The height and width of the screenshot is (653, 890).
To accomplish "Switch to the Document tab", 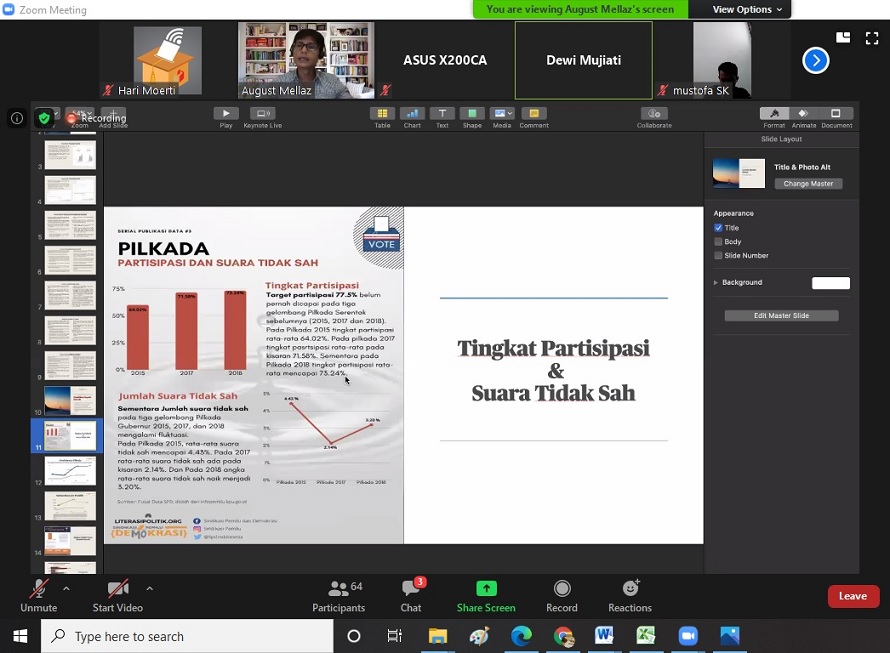I will [x=836, y=114].
